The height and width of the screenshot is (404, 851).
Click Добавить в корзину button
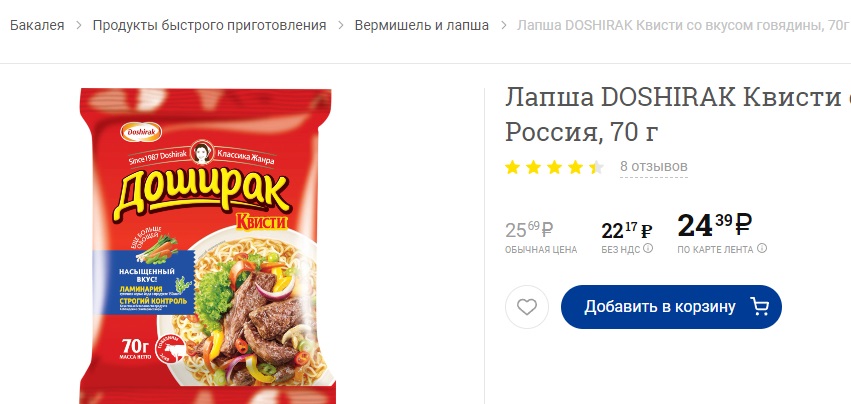[671, 307]
